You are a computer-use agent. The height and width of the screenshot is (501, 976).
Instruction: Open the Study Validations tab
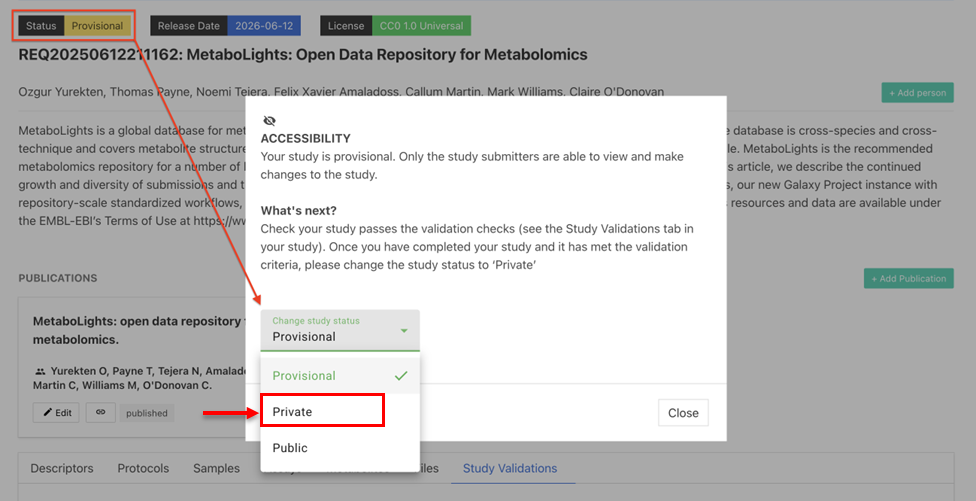(x=510, y=468)
